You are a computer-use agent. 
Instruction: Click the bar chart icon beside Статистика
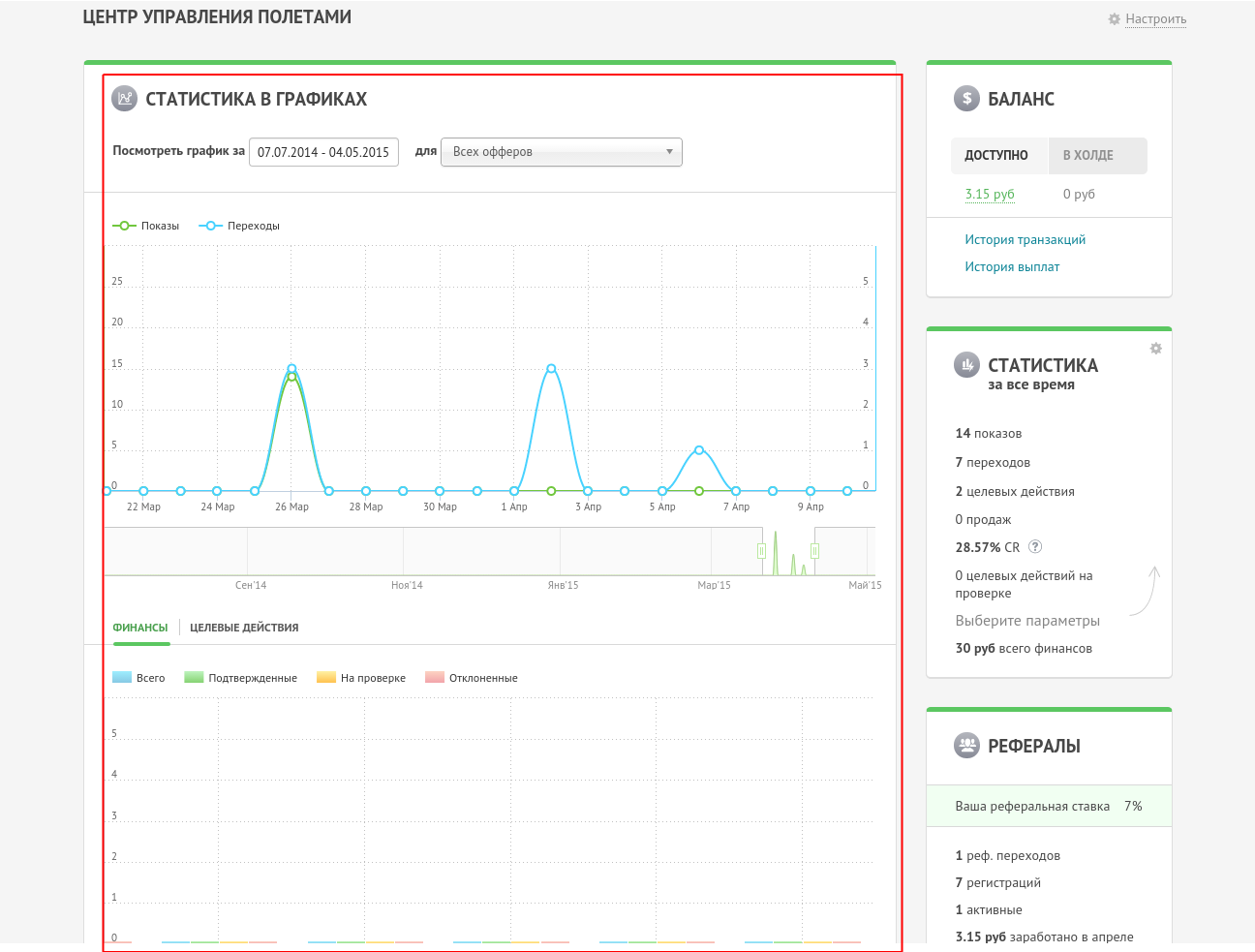click(x=966, y=365)
